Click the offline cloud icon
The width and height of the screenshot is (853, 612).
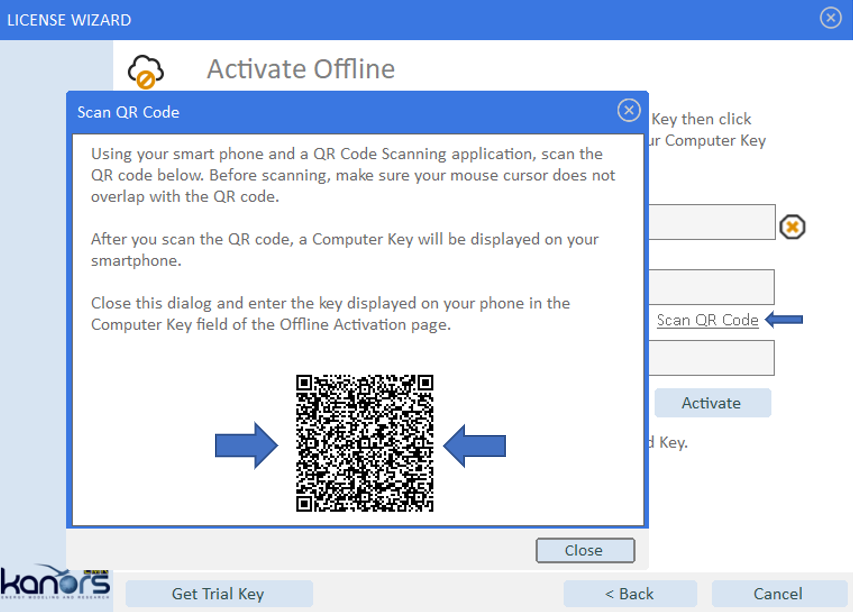pyautogui.click(x=145, y=71)
